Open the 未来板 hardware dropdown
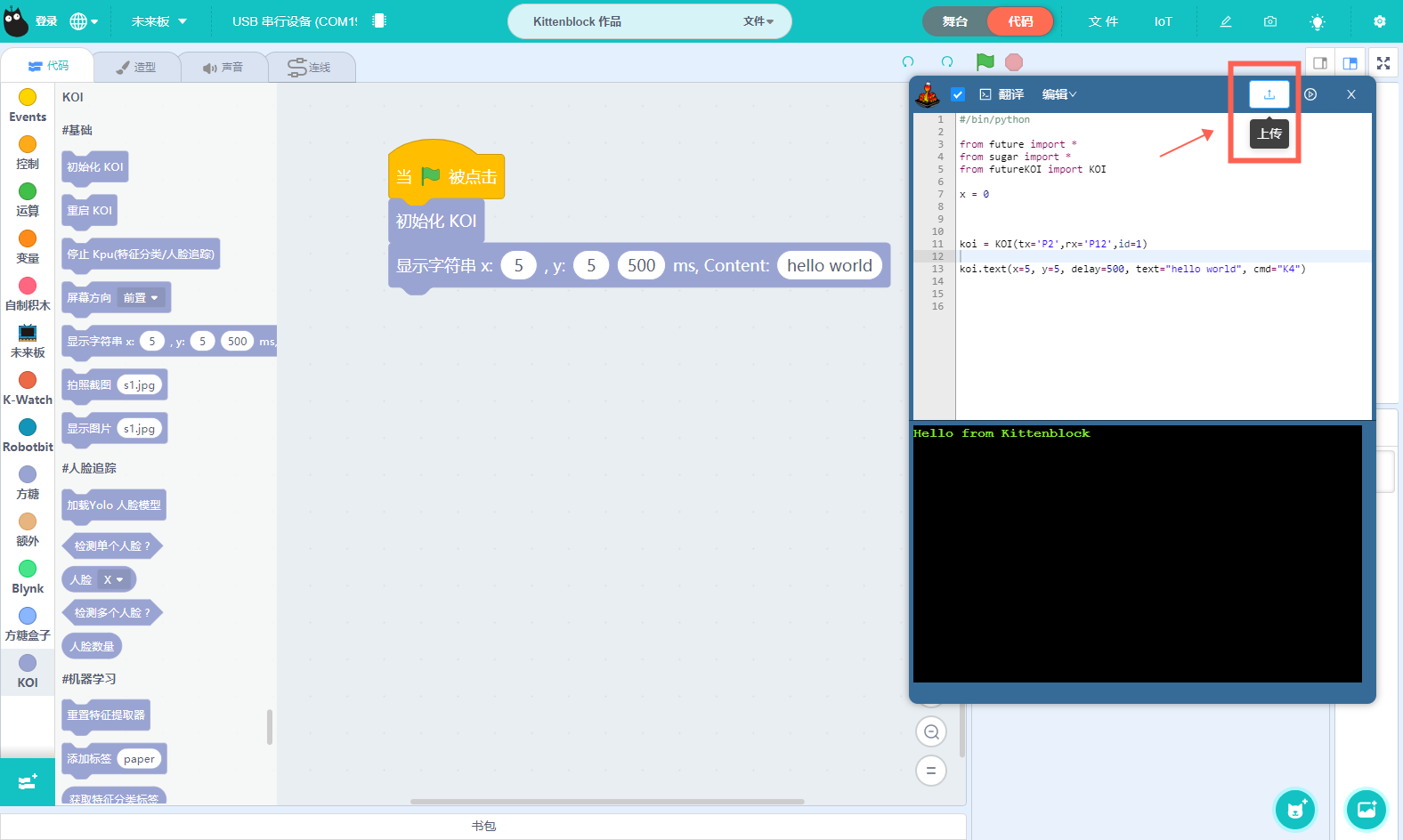Image resolution: width=1403 pixels, height=840 pixels. click(x=159, y=21)
